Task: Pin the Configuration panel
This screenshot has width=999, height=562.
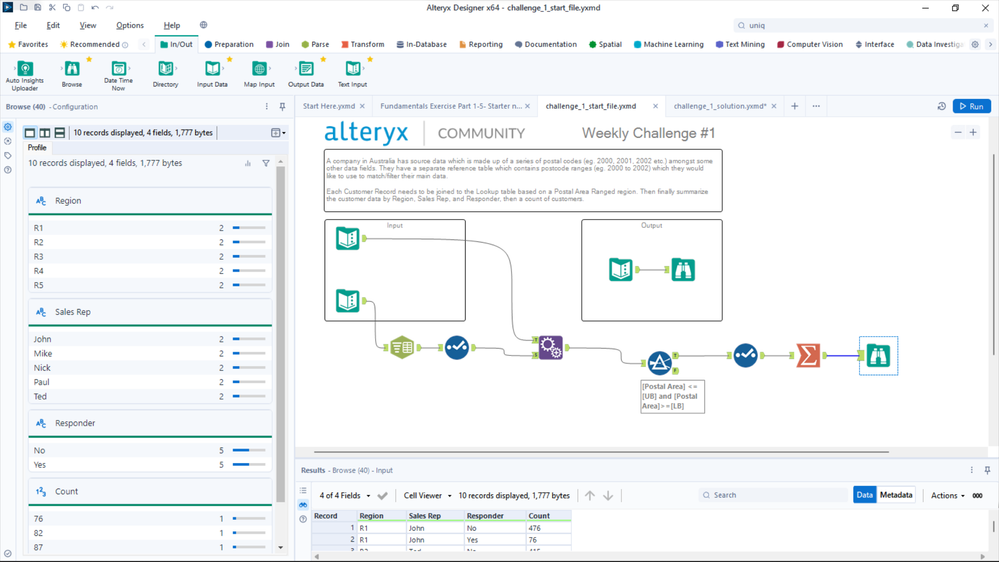Action: 282,106
